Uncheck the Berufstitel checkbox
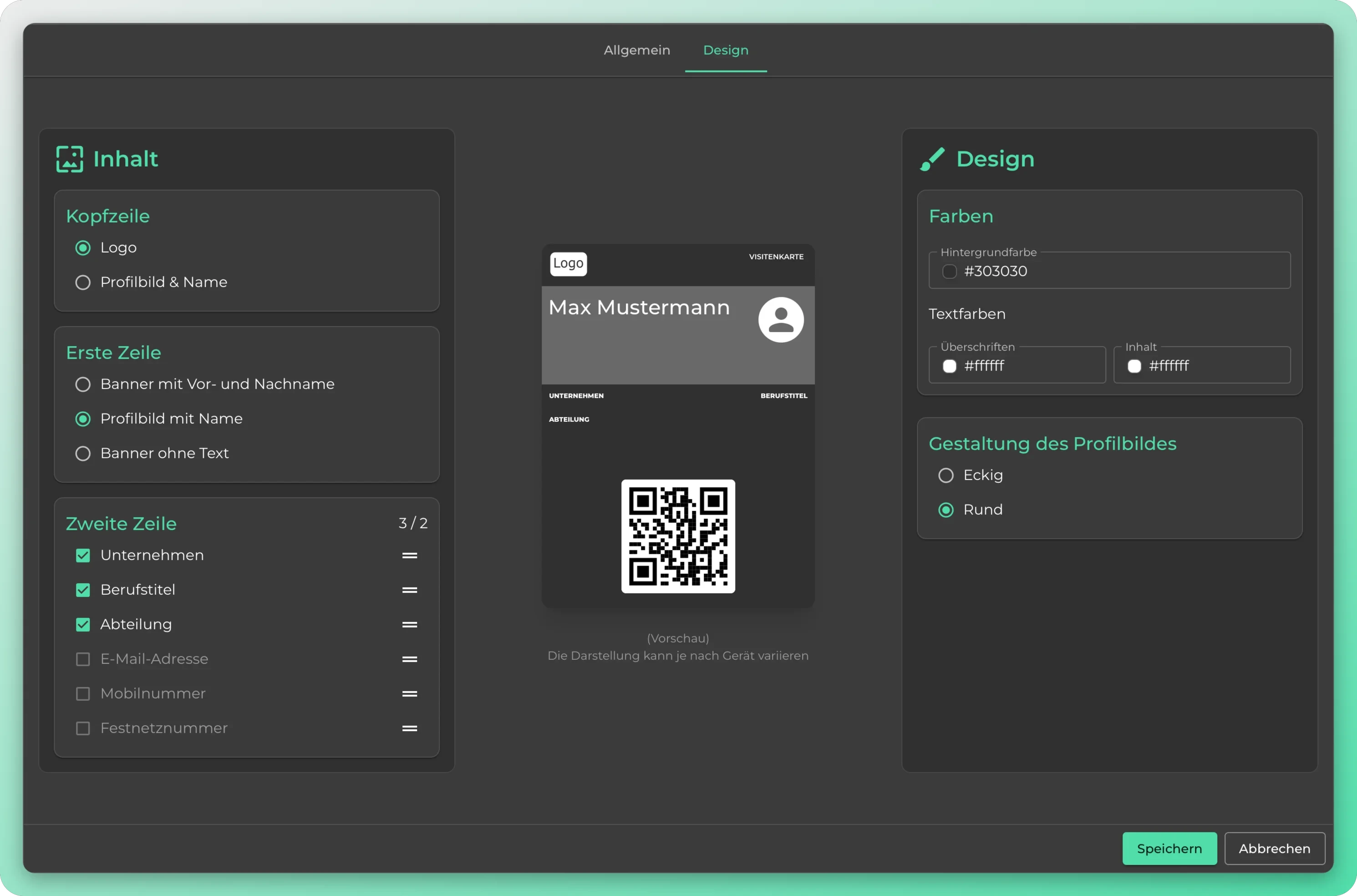The width and height of the screenshot is (1357, 896). tap(83, 590)
